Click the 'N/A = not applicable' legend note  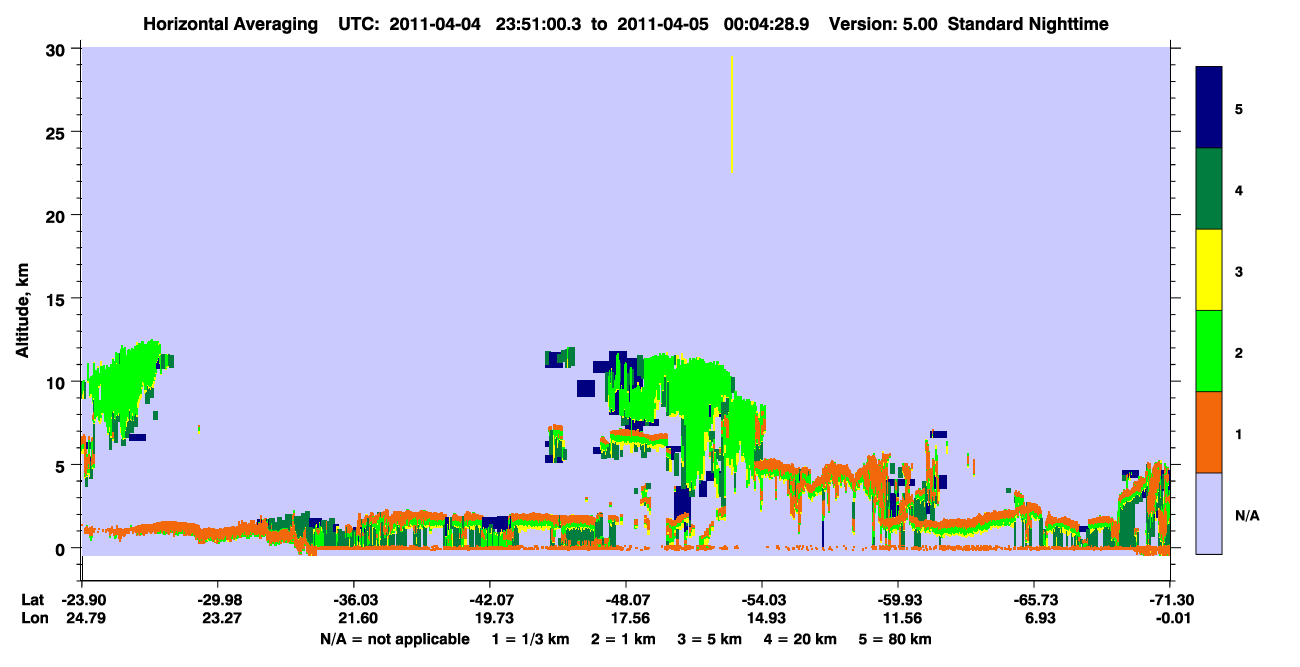coord(394,639)
